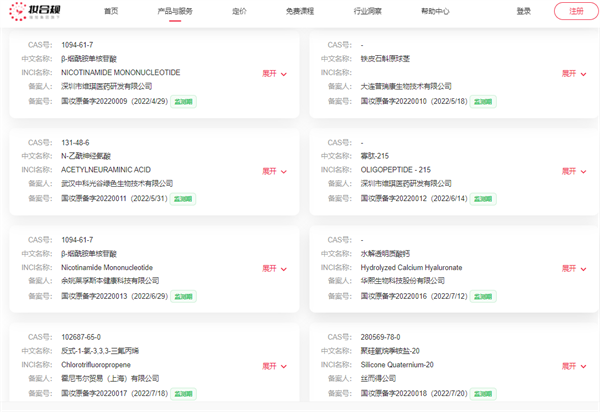Expand the ACETYLNEURAMINIC ACID entry
Screen dimensions: 600x412
click(x=274, y=171)
